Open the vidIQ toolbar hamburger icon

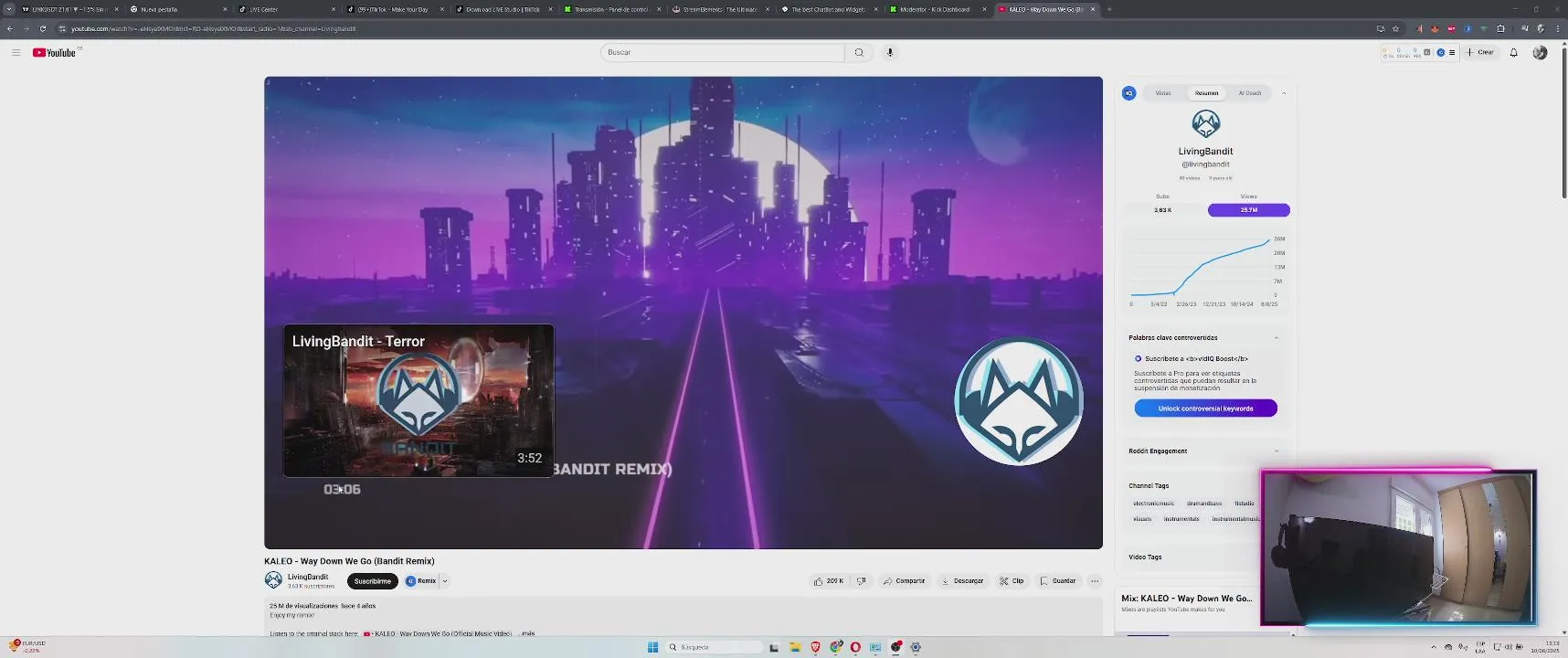(1452, 52)
